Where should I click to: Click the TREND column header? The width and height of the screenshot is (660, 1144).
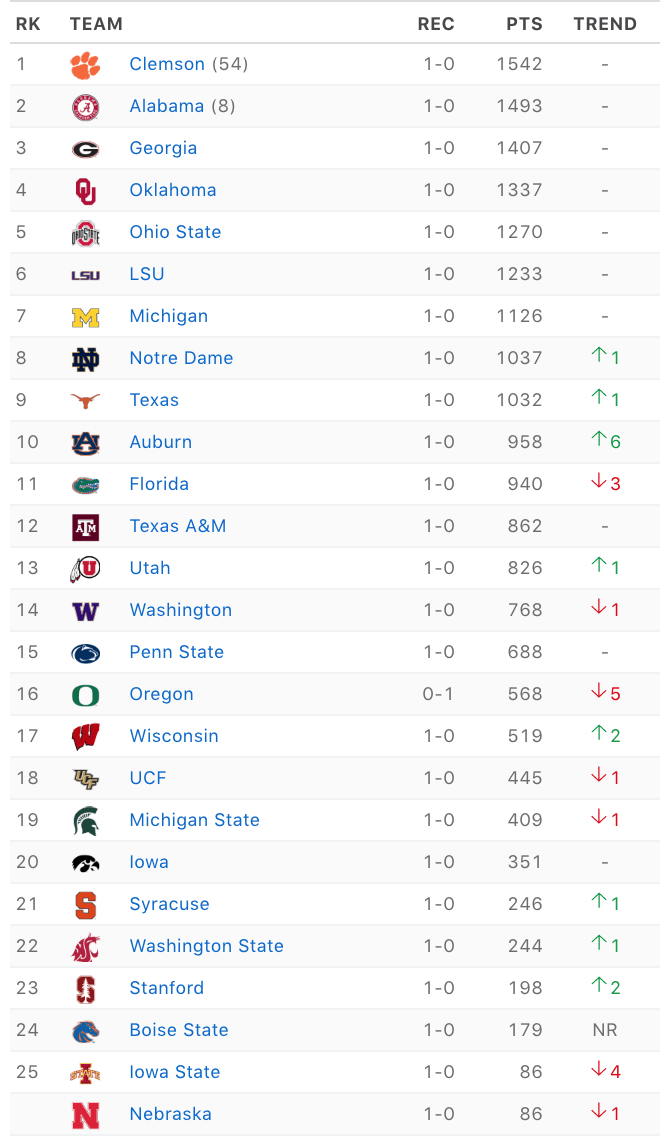605,24
